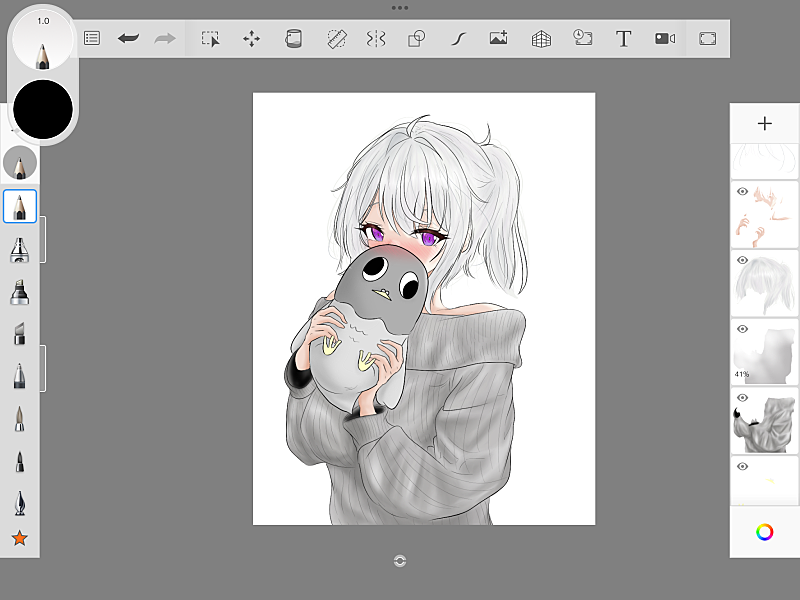800x600 pixels.
Task: Open the Perspective guides tool
Action: point(541,39)
